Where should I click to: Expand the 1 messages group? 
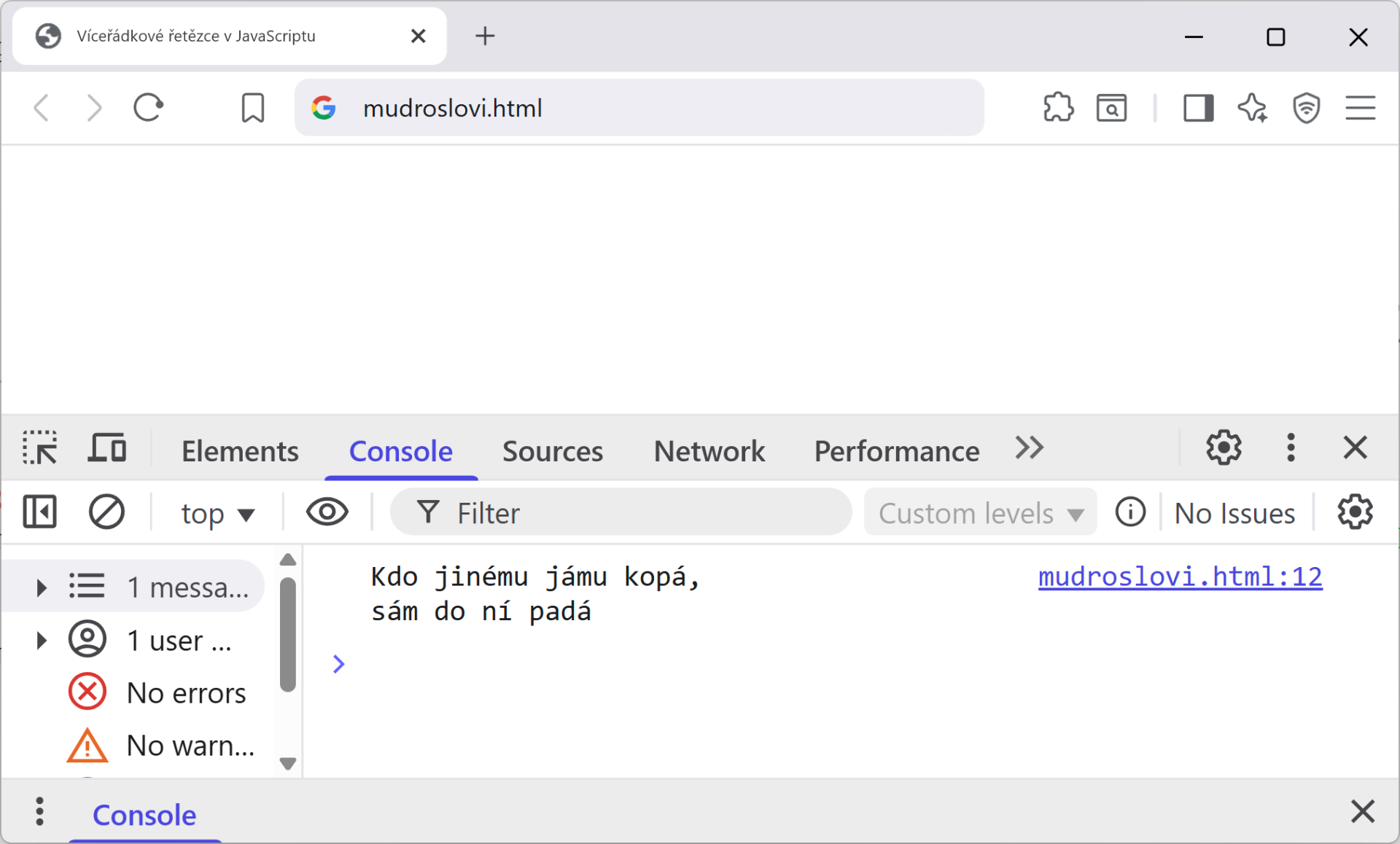[42, 587]
